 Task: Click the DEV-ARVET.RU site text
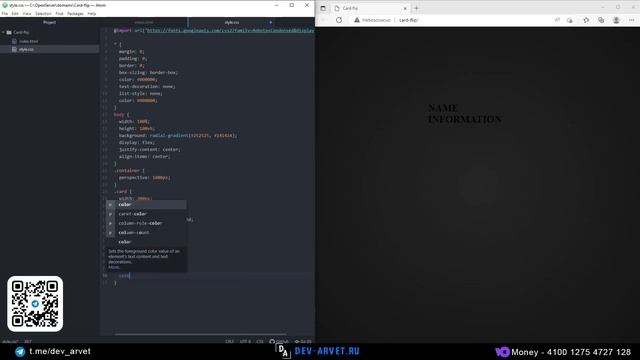[327, 351]
